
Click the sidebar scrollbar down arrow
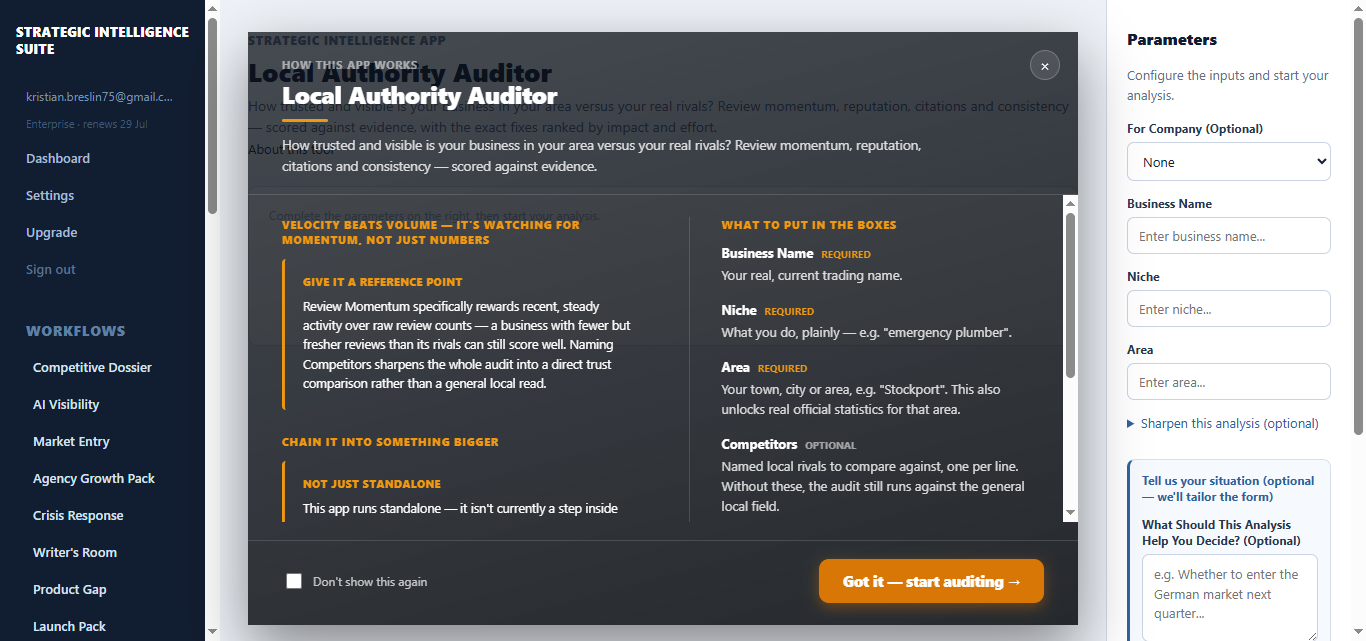tap(212, 632)
